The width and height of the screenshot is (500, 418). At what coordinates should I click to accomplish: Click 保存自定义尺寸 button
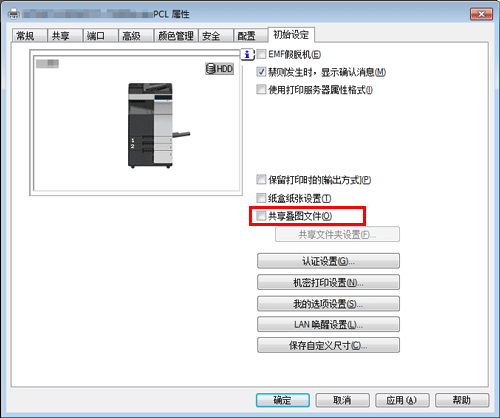328,345
